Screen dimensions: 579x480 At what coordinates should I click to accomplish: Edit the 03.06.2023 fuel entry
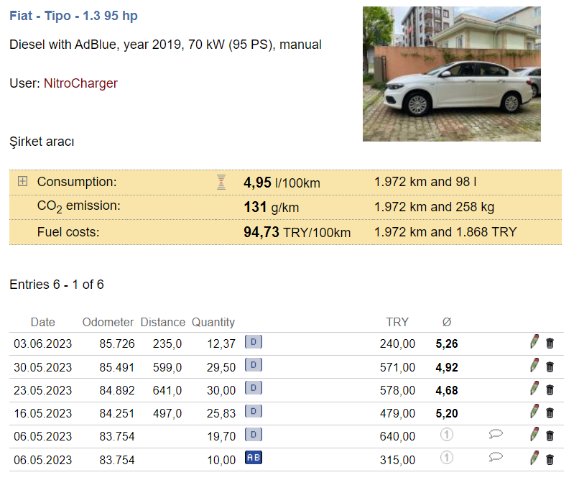click(534, 342)
